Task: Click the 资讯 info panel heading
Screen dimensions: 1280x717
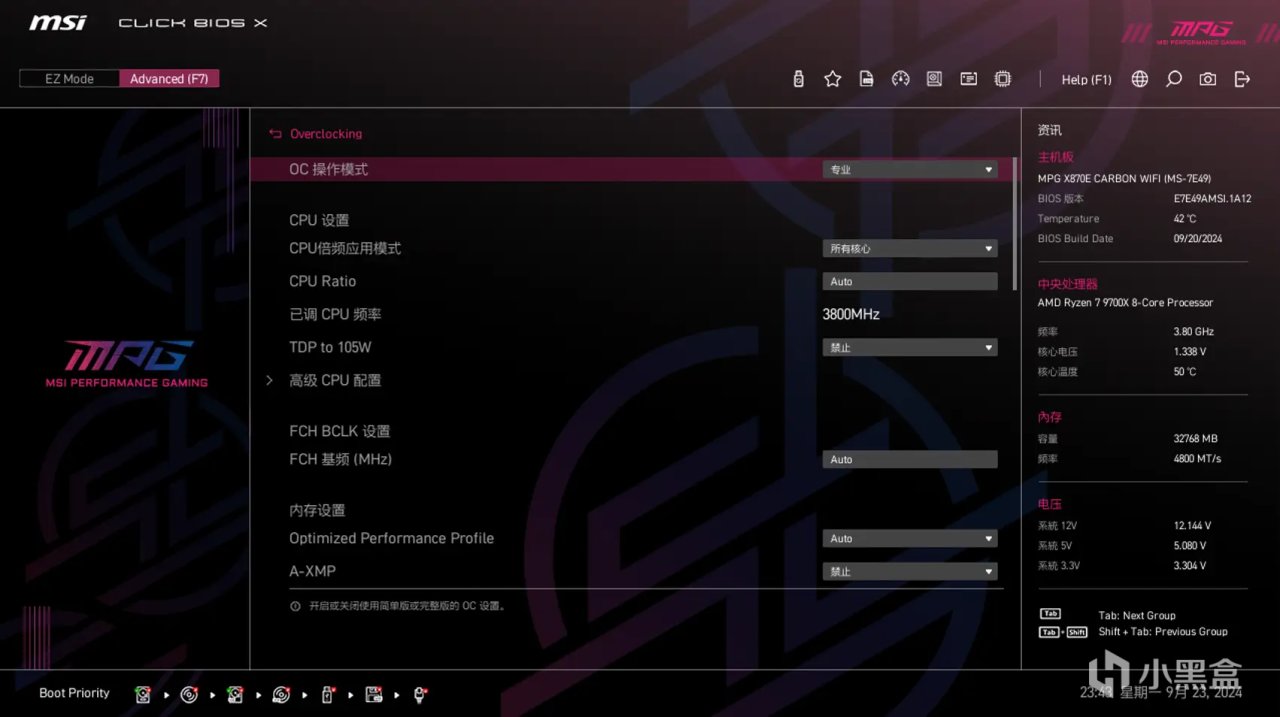Action: point(1050,130)
